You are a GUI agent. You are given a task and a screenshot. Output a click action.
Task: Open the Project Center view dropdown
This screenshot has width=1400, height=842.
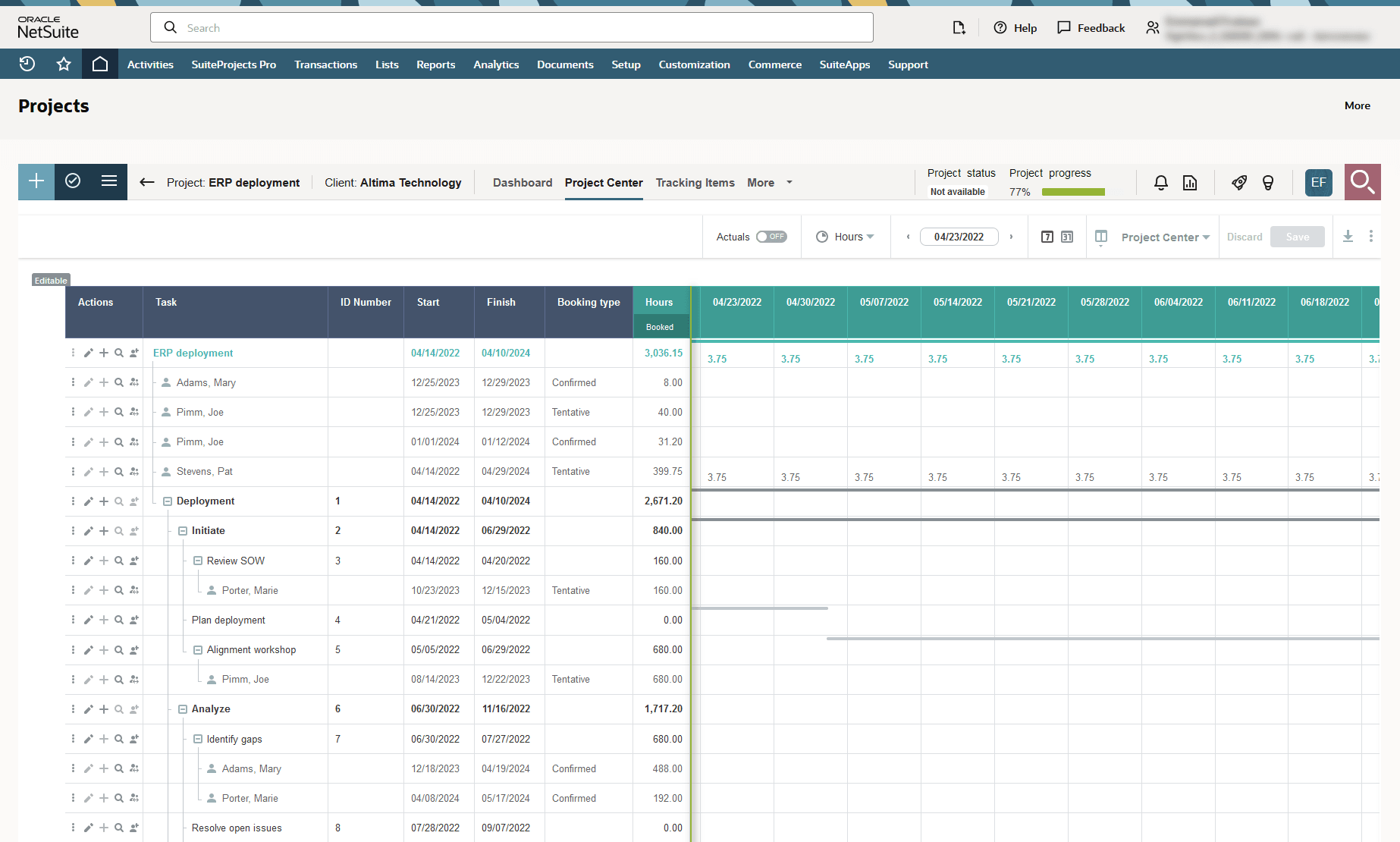[x=1165, y=237]
